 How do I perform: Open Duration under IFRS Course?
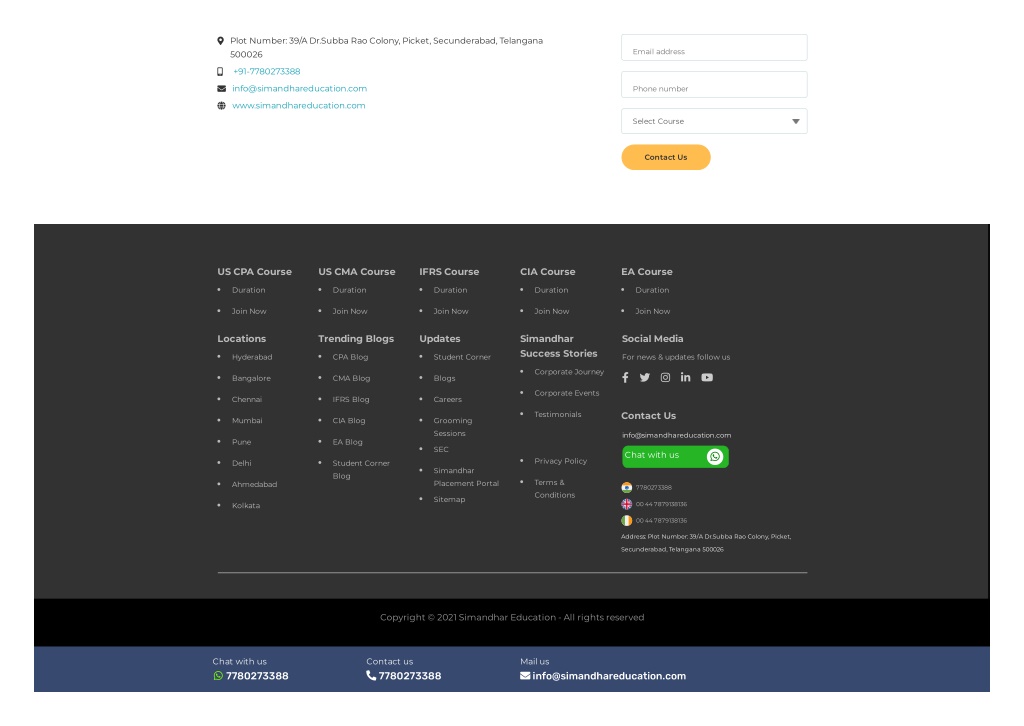[x=450, y=290]
